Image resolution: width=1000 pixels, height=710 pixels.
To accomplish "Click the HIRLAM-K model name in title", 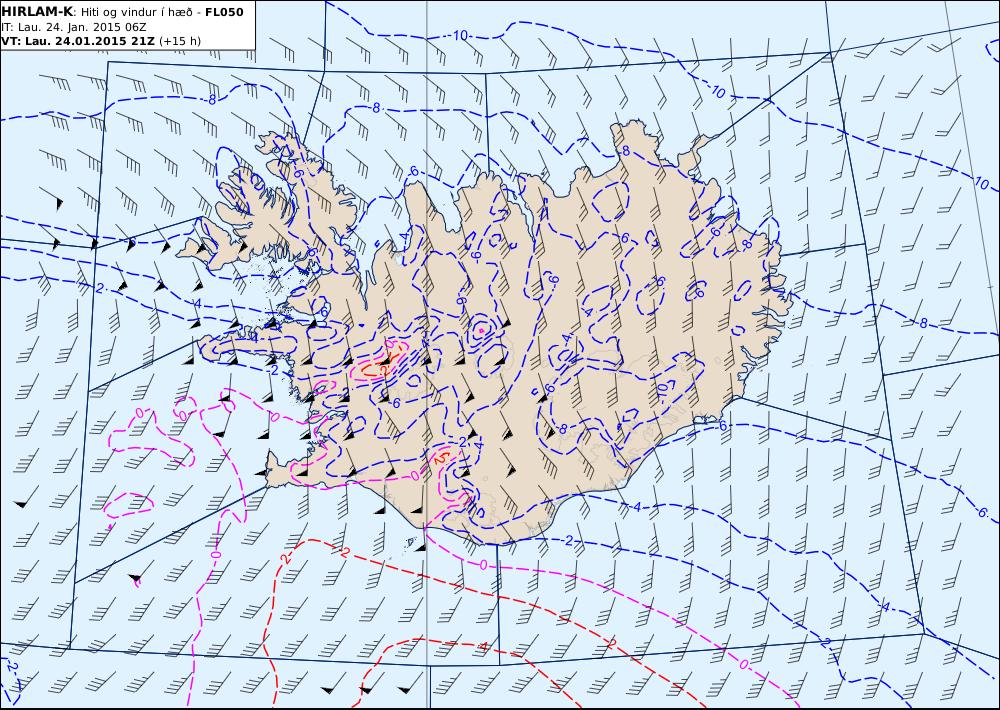I will point(38,12).
